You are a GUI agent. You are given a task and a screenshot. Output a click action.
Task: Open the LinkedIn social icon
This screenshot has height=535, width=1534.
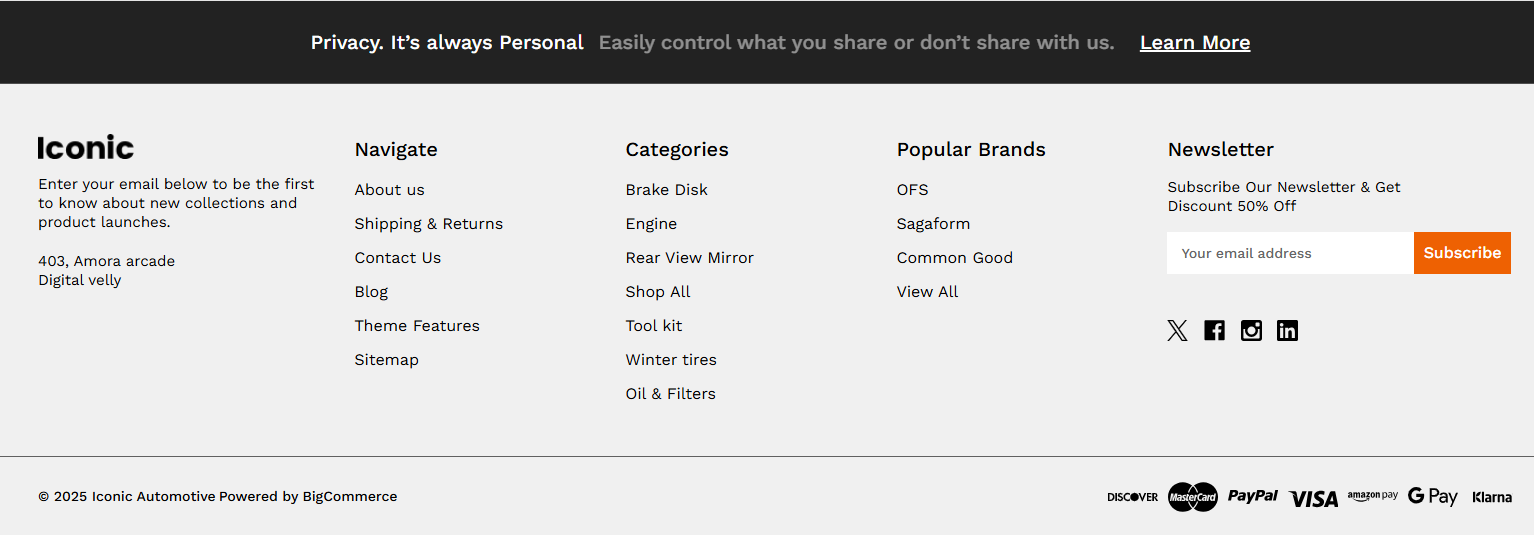(1287, 331)
